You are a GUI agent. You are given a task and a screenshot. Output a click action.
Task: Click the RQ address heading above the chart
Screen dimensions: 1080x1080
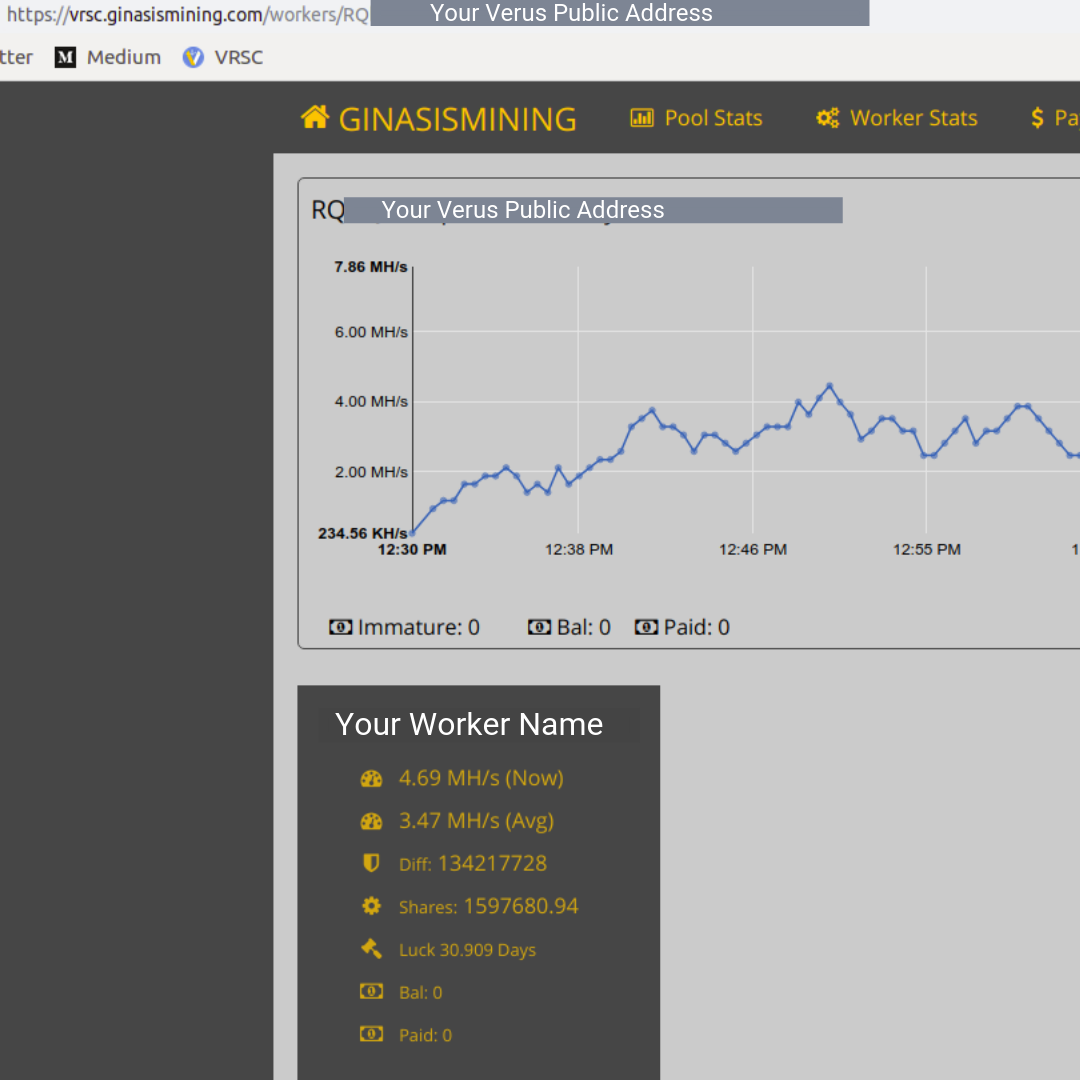click(x=577, y=209)
